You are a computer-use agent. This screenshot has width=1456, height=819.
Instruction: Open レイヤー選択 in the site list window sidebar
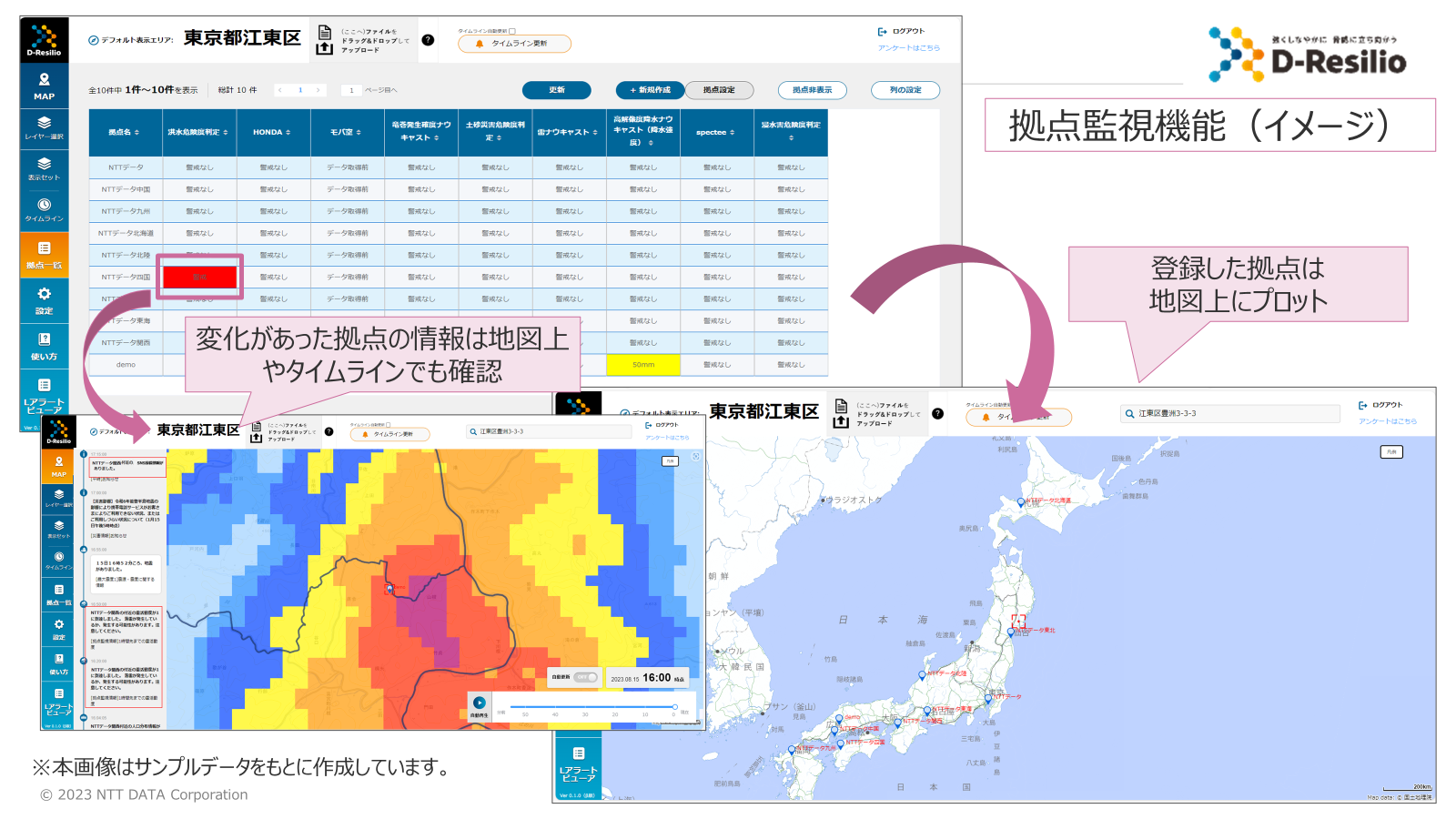click(44, 128)
